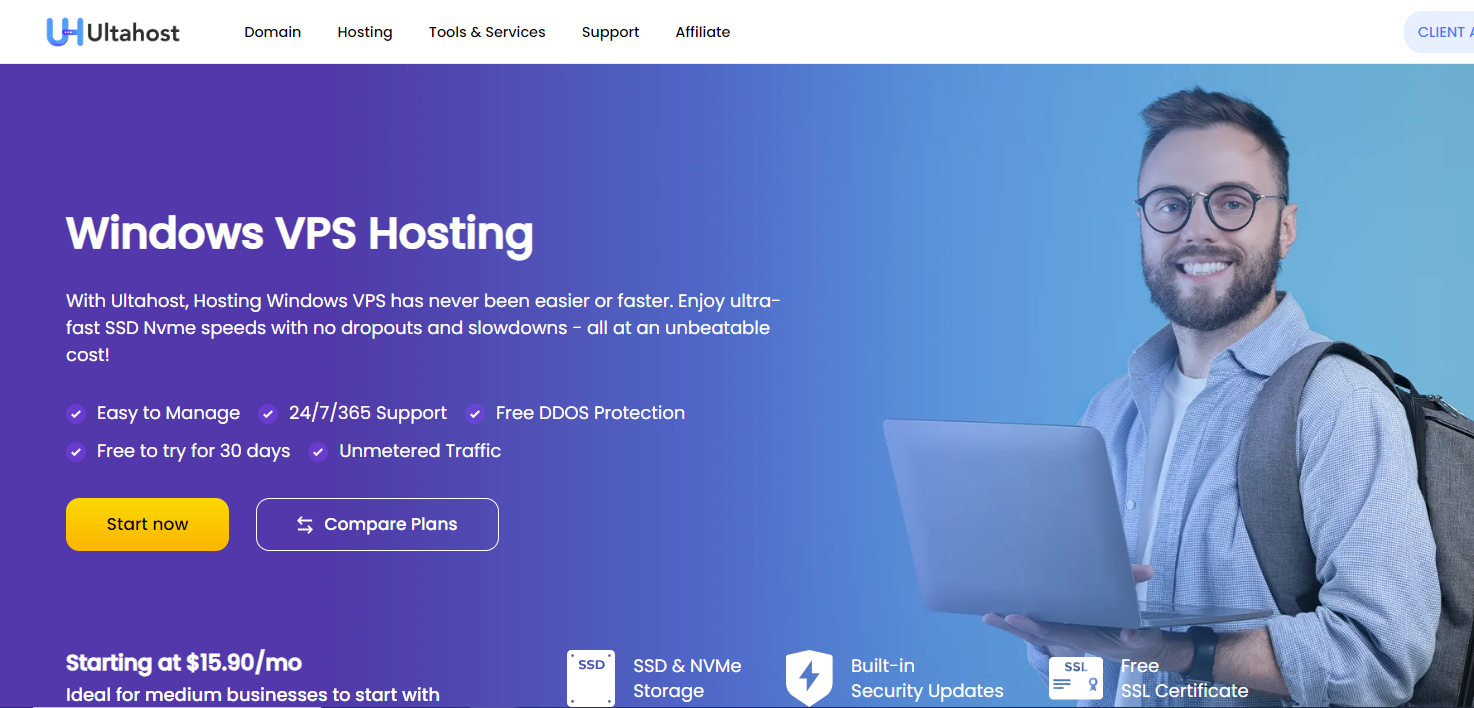Open the Support menu item
This screenshot has height=708, width=1474.
click(610, 32)
